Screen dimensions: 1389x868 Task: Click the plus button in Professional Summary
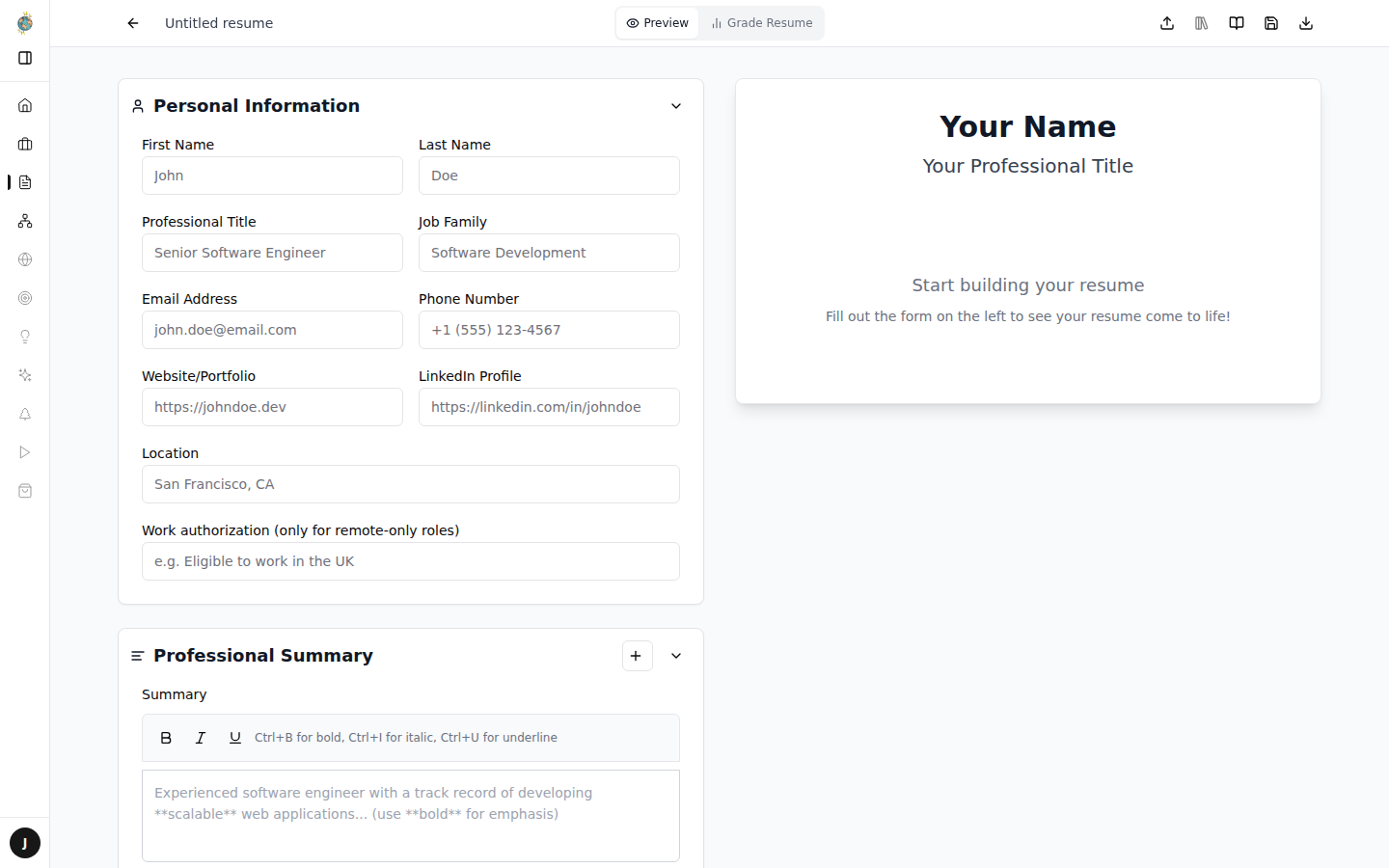(x=637, y=656)
